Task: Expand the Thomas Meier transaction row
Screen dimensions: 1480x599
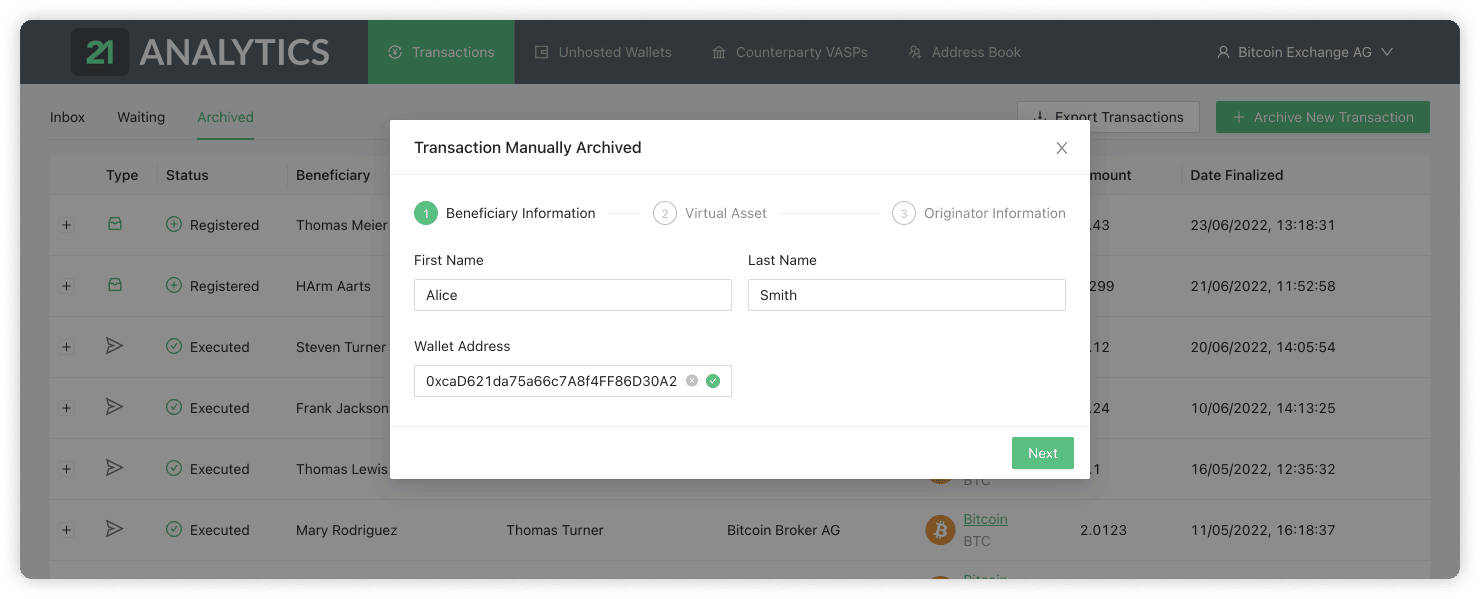Action: (67, 225)
